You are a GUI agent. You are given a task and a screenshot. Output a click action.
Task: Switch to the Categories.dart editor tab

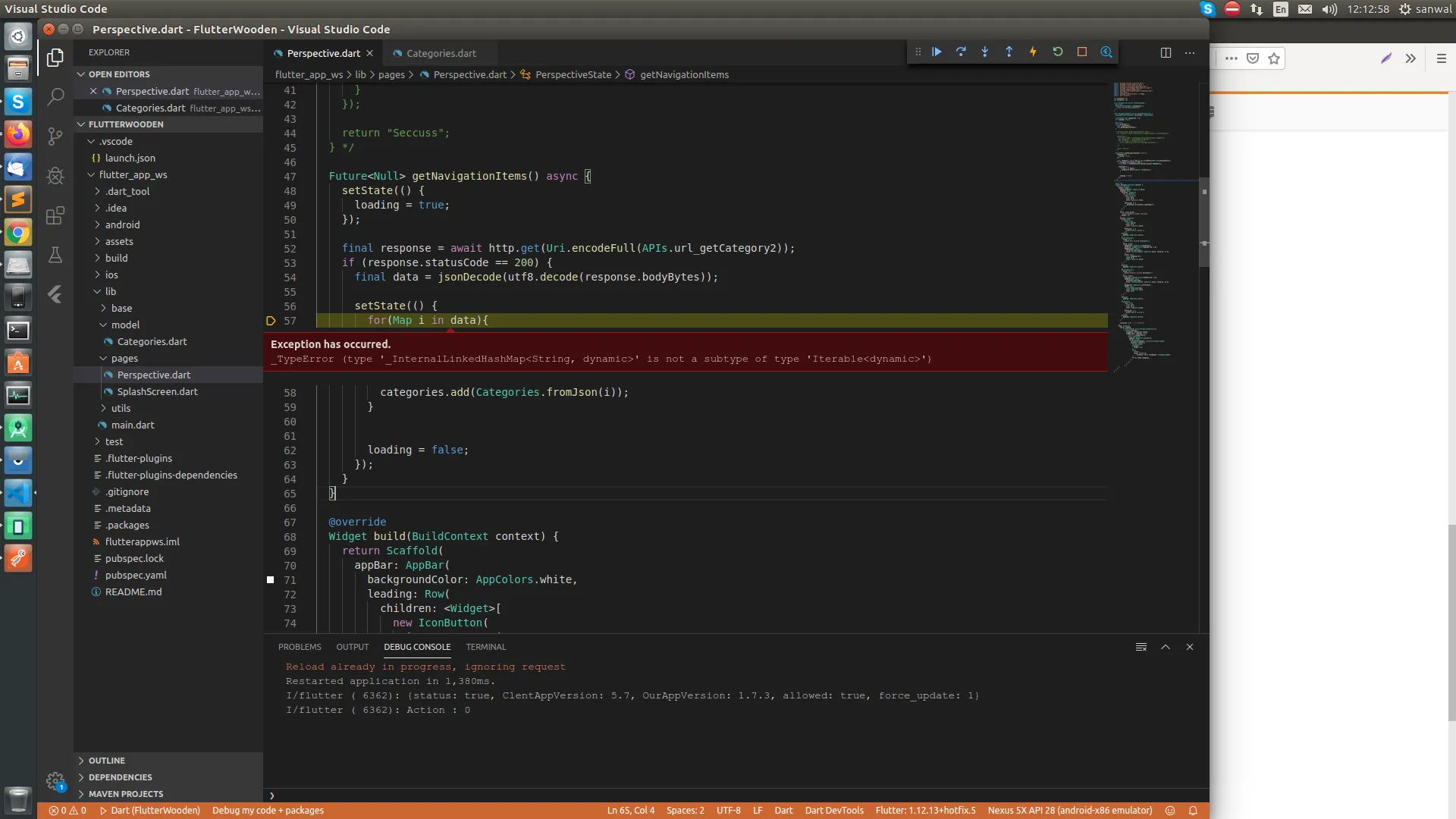[441, 54]
